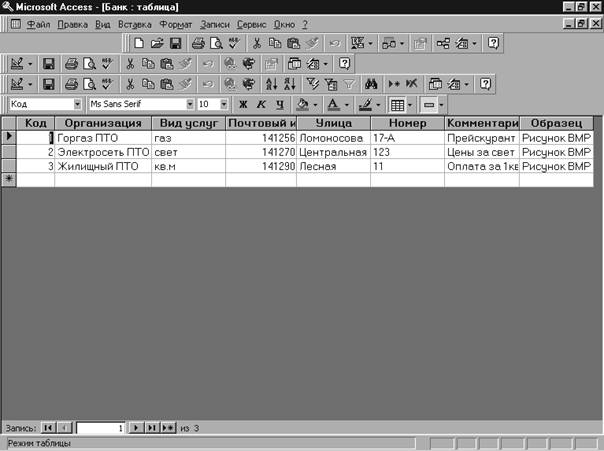Open the Вставка menu

click(x=134, y=25)
